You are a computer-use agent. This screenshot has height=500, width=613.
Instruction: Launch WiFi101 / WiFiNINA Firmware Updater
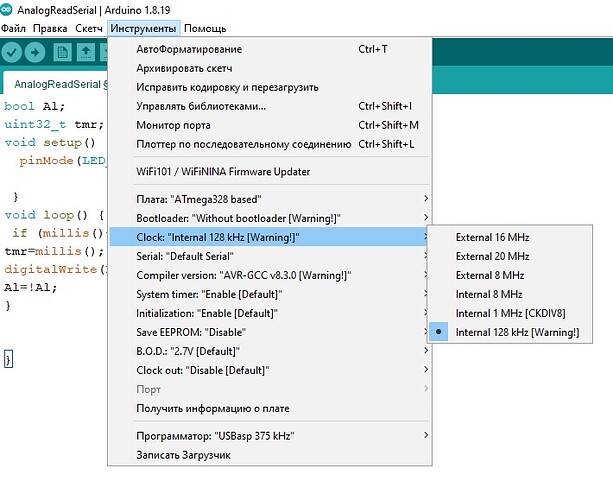pos(270,172)
